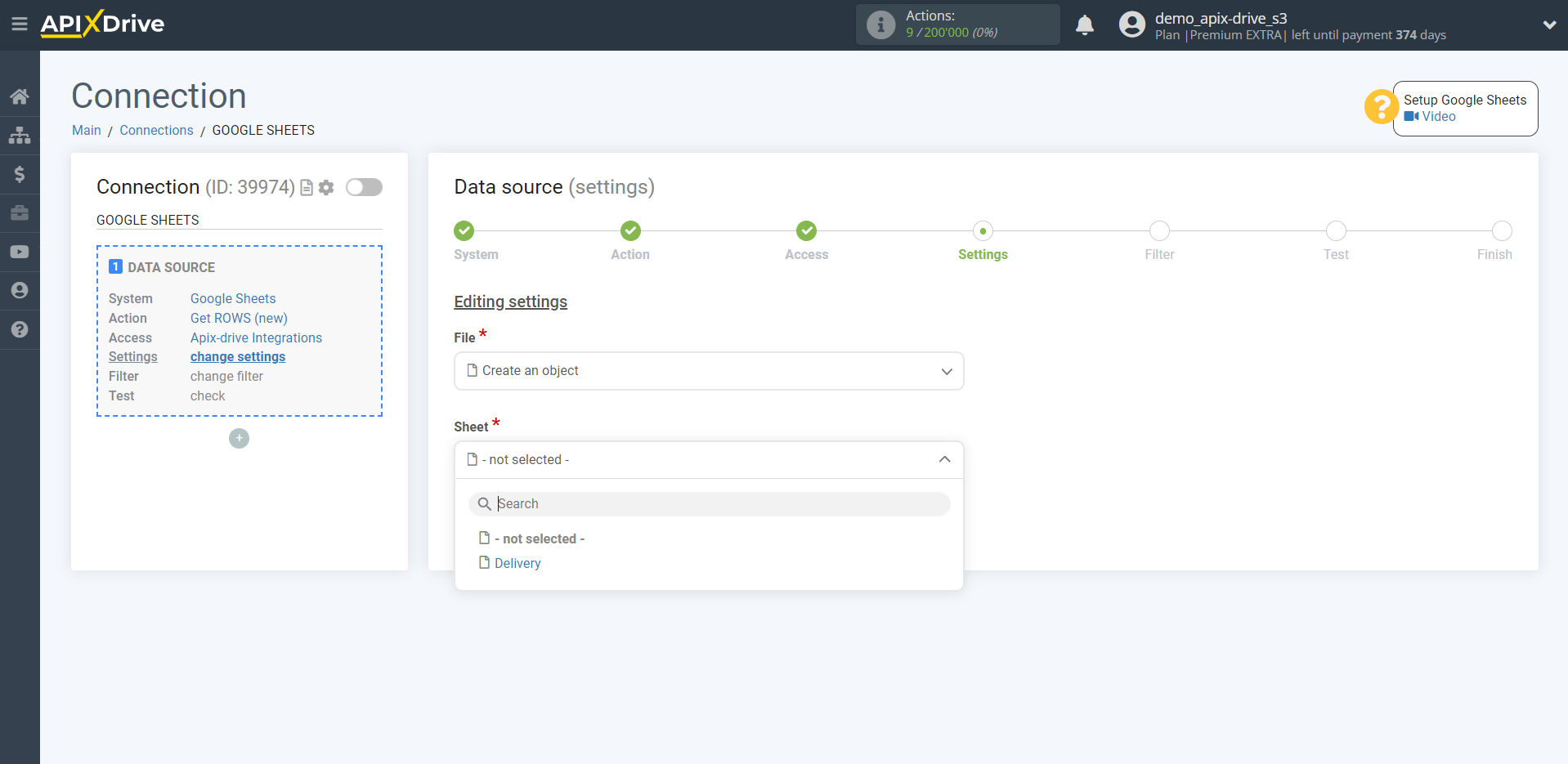The height and width of the screenshot is (764, 1568).
Task: Open the billing dollar sidebar icon
Action: [x=20, y=174]
